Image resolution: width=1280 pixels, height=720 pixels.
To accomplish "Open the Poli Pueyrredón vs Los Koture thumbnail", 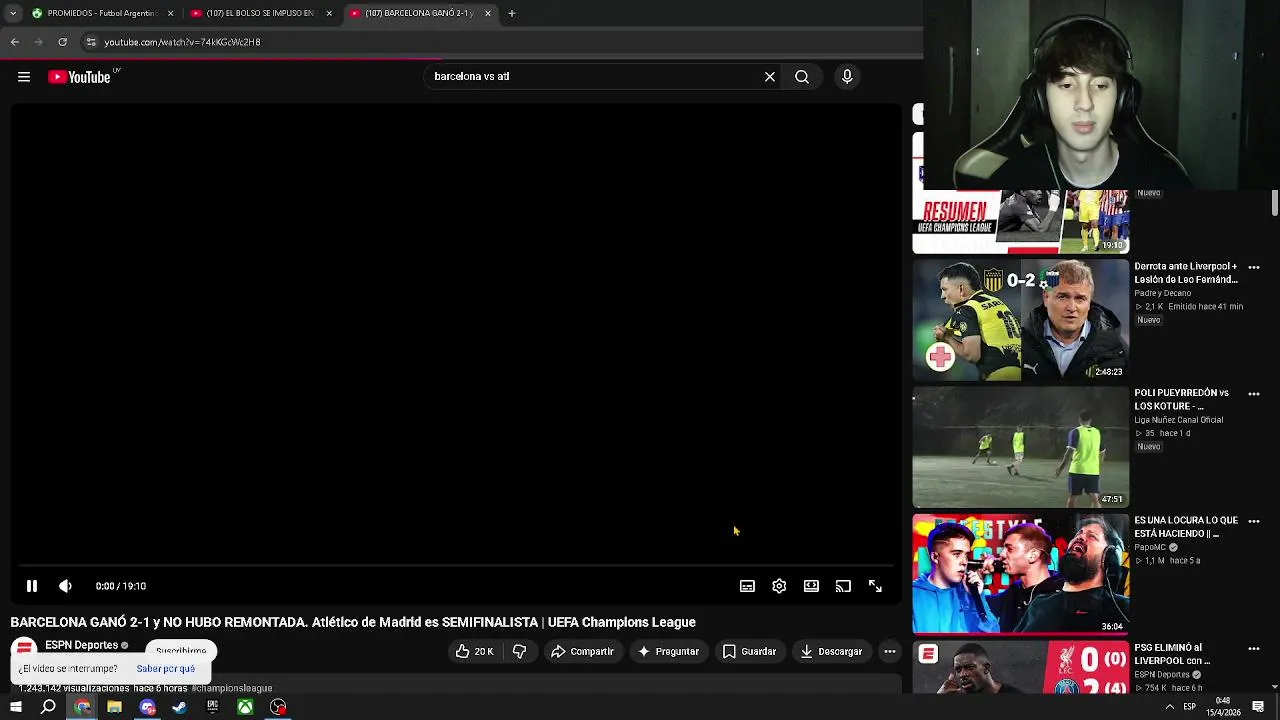I will pyautogui.click(x=1020, y=447).
